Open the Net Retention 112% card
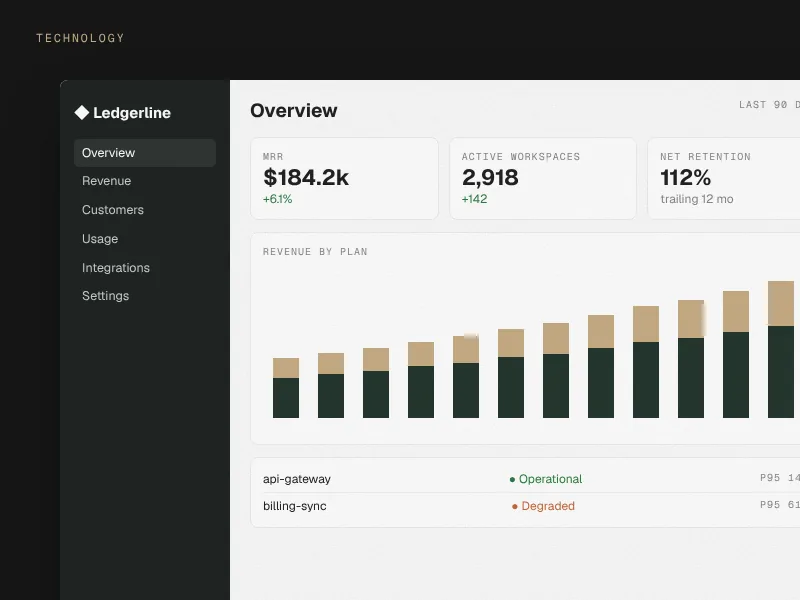This screenshot has height=600, width=800. [x=723, y=179]
